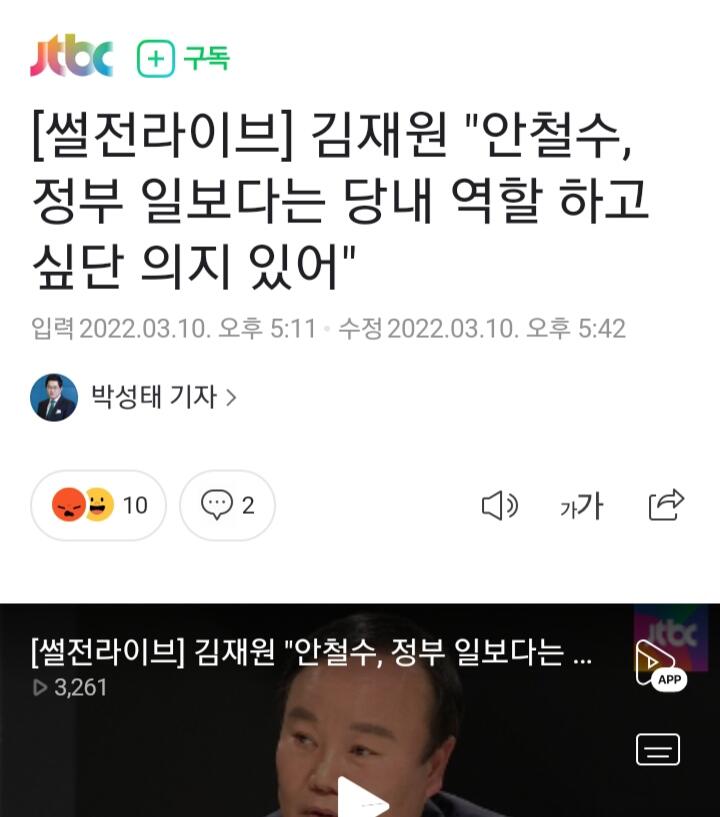Open the article headline about 김재원 and 안철수
The image size is (720, 817).
pyautogui.click(x=341, y=200)
